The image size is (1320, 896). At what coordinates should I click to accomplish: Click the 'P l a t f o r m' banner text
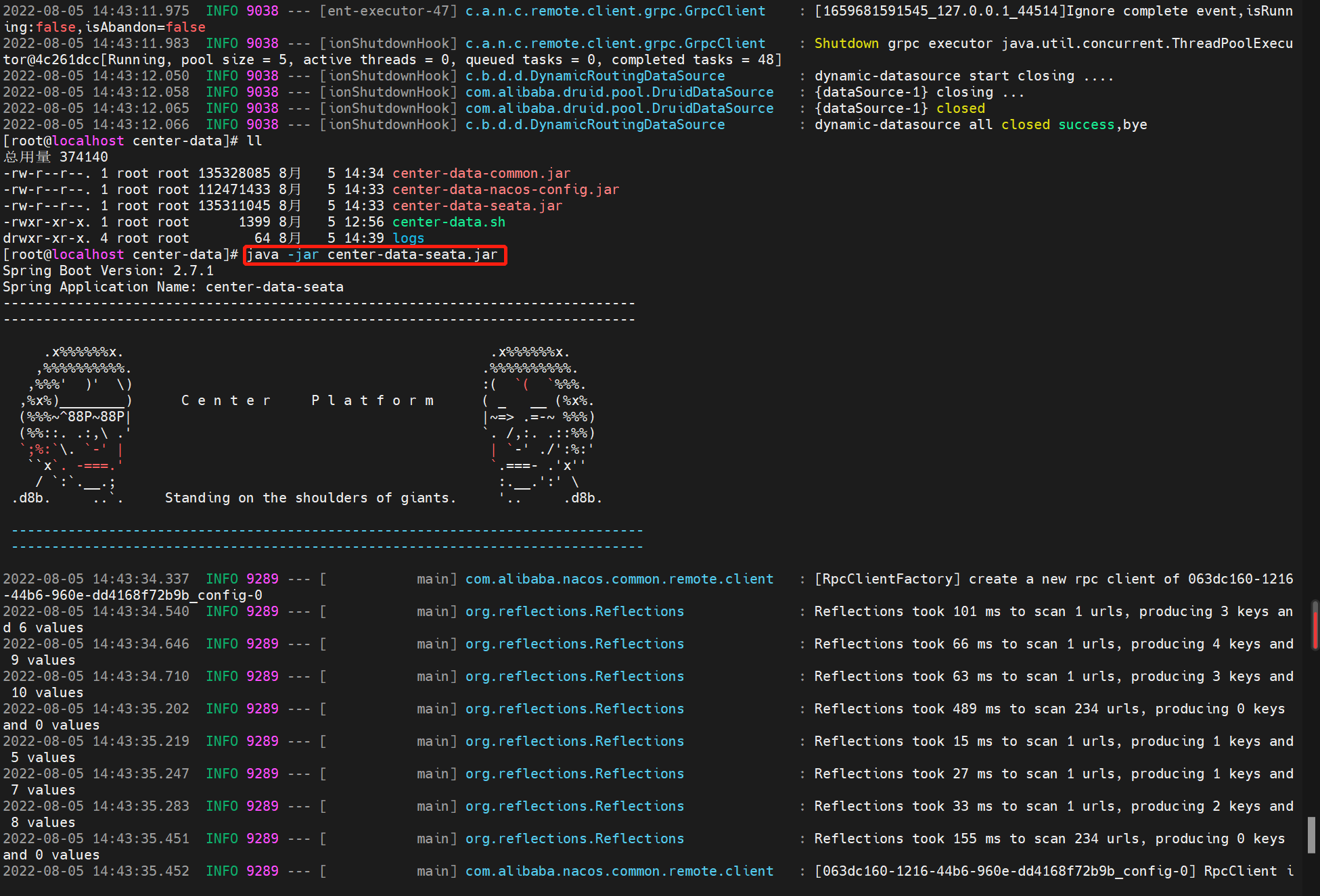coord(372,400)
